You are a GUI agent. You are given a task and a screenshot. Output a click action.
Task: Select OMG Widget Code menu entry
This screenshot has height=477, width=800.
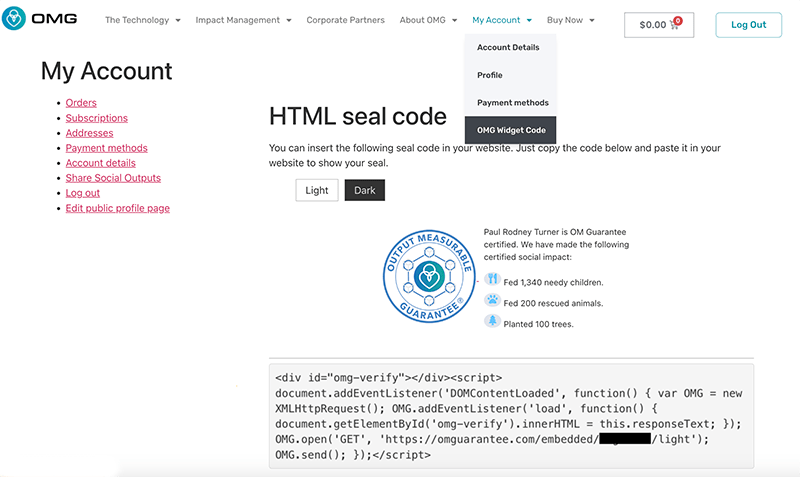pyautogui.click(x=511, y=131)
